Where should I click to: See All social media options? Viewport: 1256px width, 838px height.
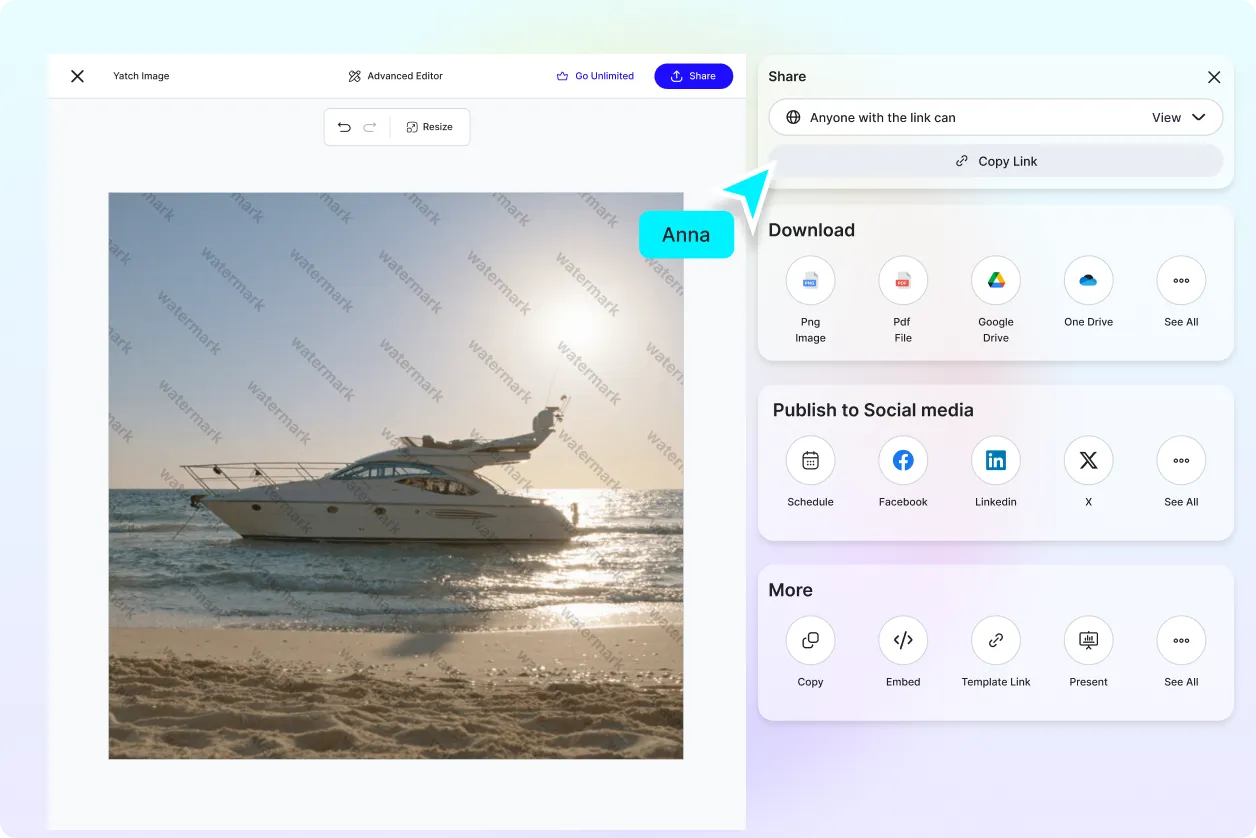pyautogui.click(x=1180, y=460)
